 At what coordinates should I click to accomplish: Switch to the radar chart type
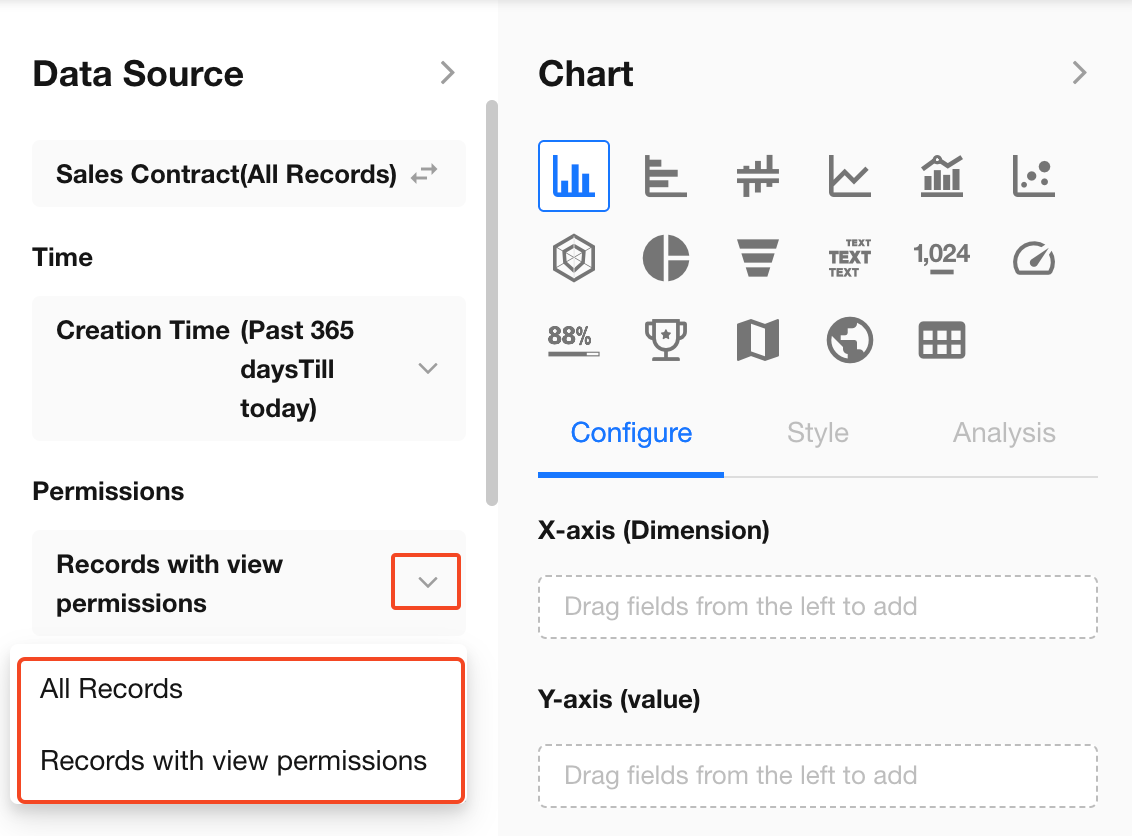(x=574, y=259)
